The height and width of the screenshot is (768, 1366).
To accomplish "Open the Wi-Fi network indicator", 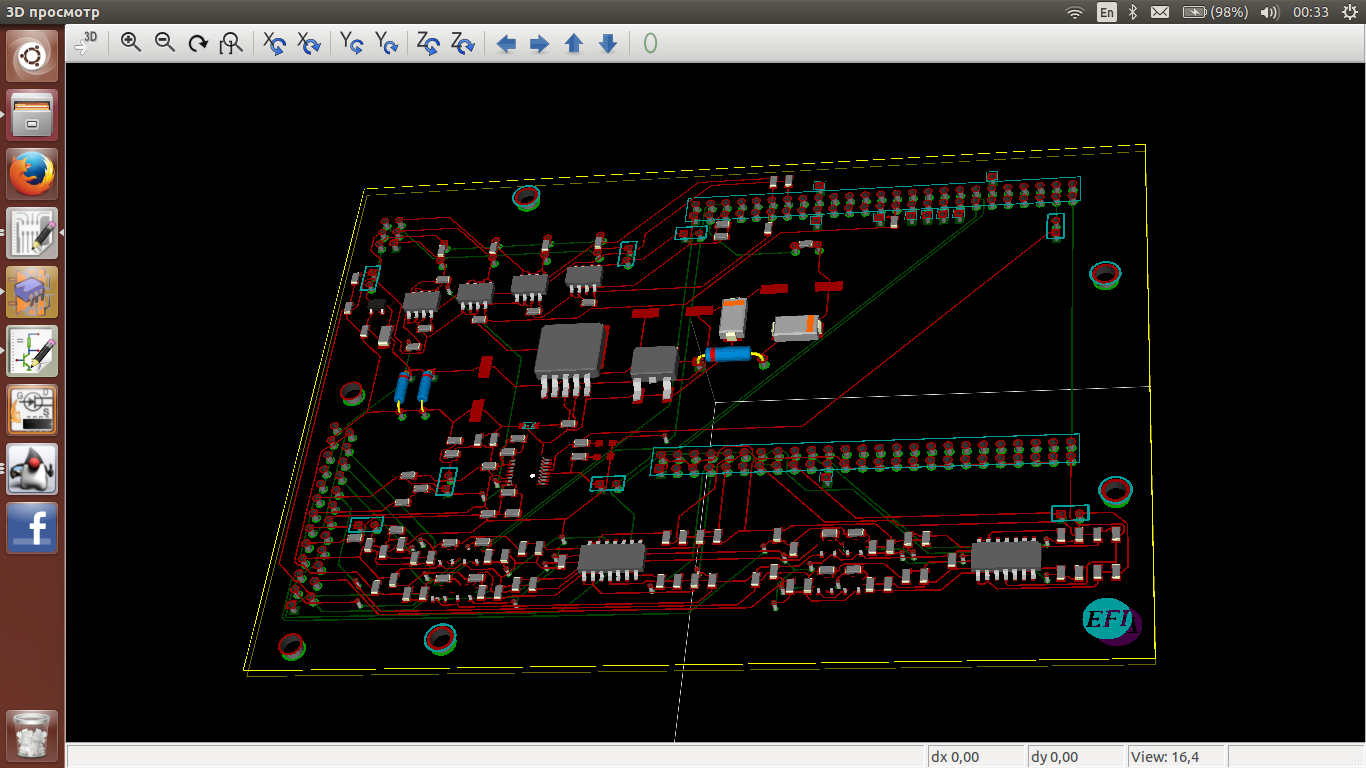I will pos(1075,12).
